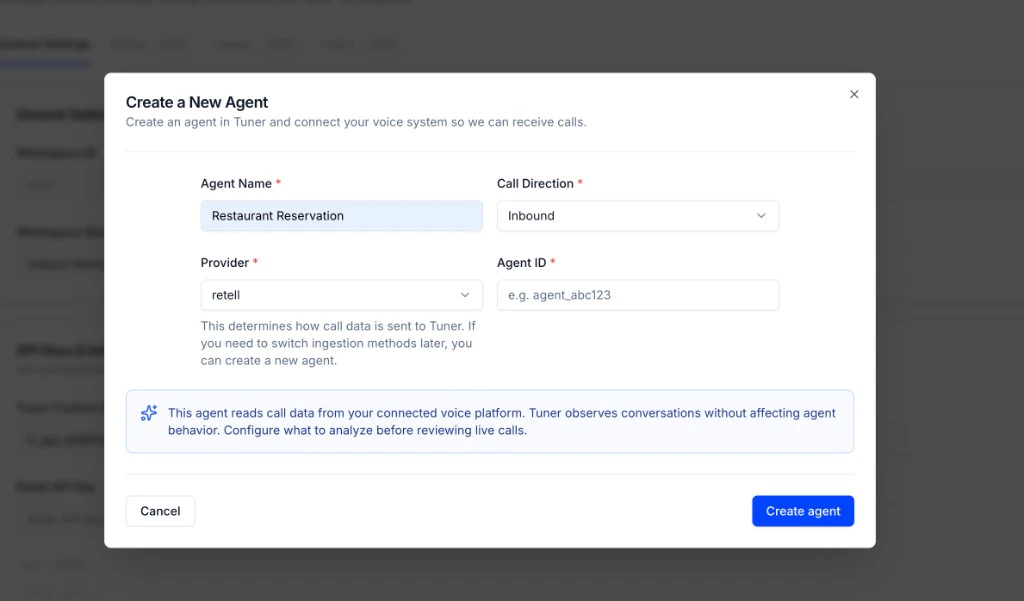Click the blue underline beneath the active tab

click(45, 61)
